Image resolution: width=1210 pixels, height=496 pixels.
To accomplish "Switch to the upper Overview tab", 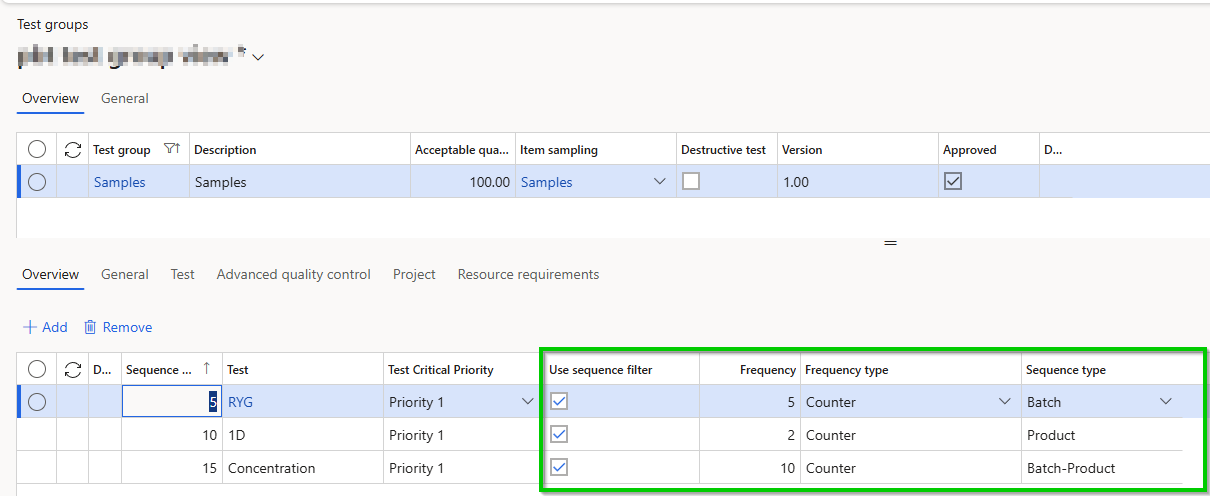I will click(50, 98).
